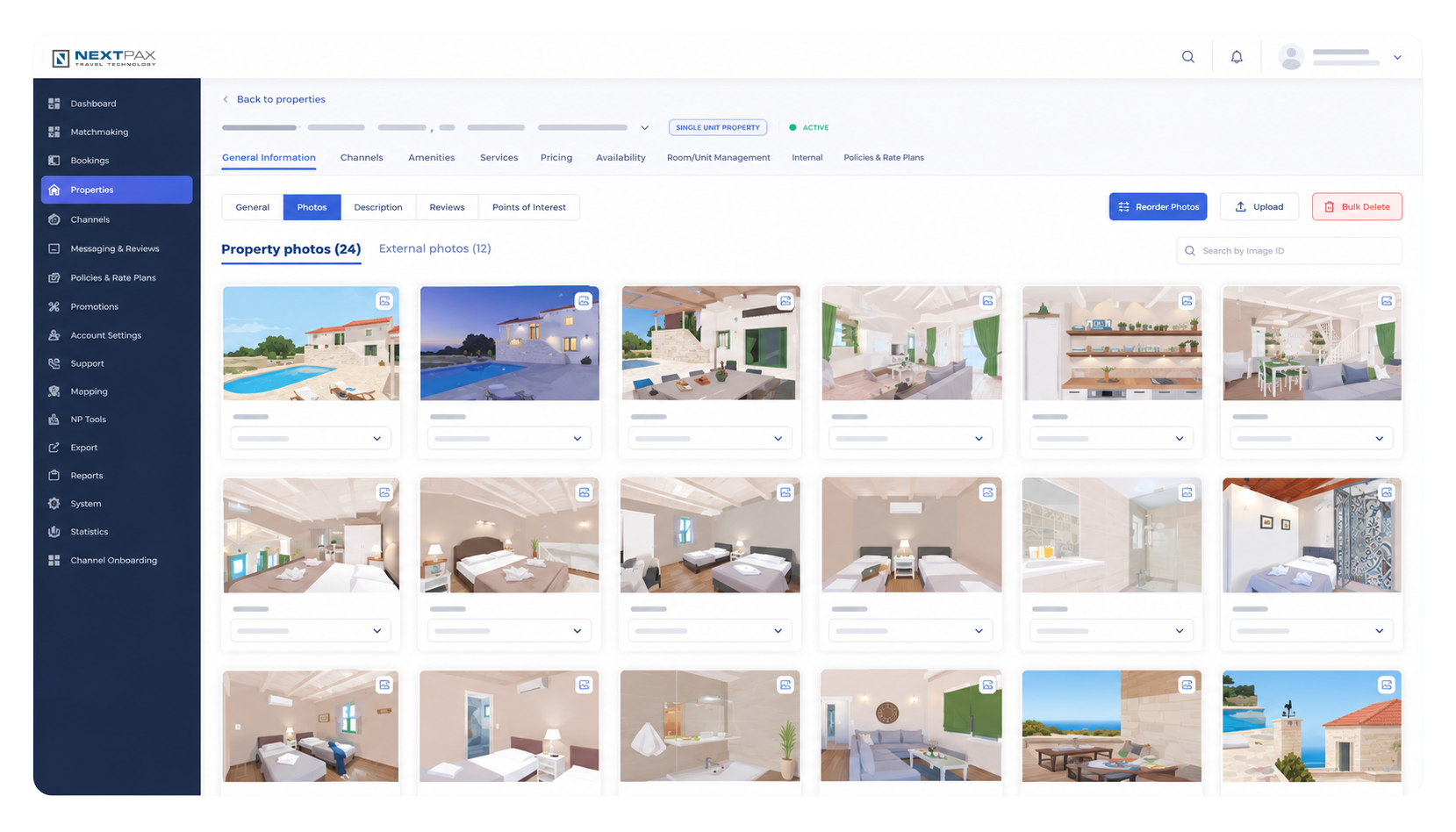
Task: Open dropdown under green curtains living room photo
Action: (x=911, y=438)
